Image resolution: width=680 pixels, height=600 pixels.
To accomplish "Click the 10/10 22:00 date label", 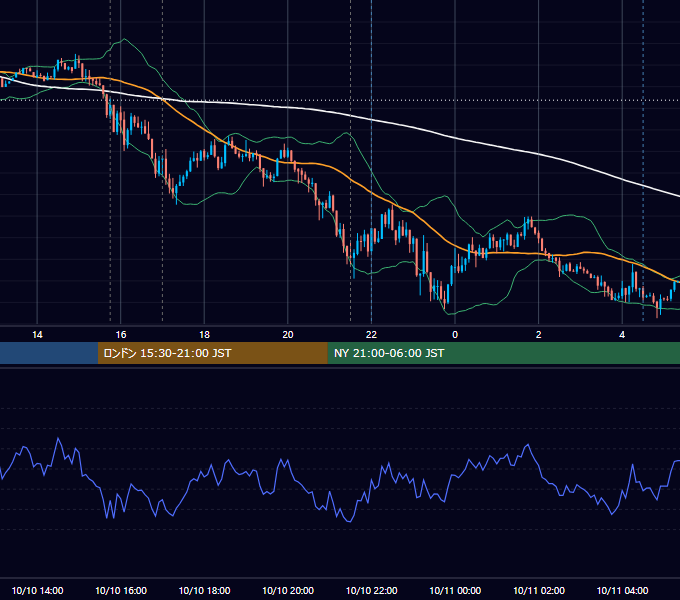I will click(x=372, y=590).
